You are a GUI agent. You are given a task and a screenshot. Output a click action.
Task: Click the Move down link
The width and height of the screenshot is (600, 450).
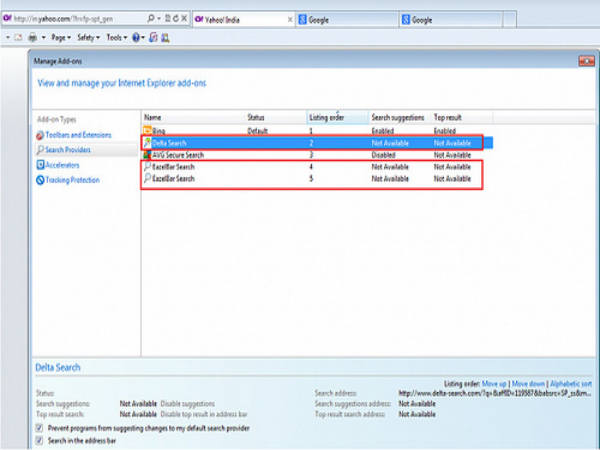(531, 383)
